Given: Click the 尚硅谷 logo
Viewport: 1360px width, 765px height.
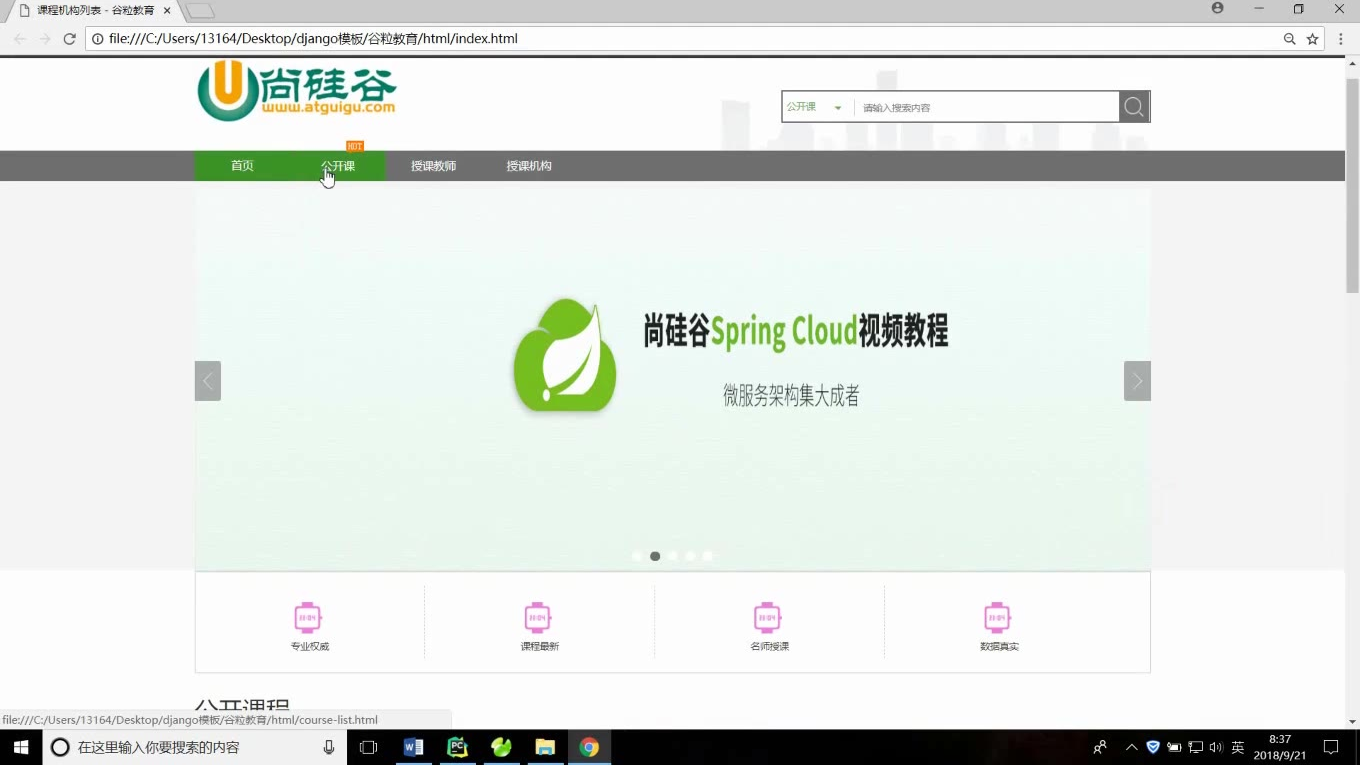Looking at the screenshot, I should (x=297, y=91).
